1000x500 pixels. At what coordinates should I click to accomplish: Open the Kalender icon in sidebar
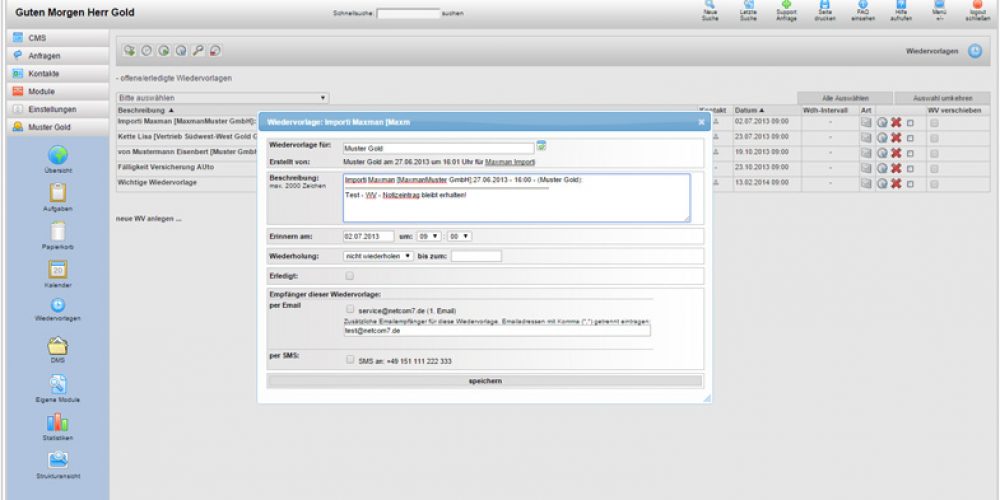point(57,270)
